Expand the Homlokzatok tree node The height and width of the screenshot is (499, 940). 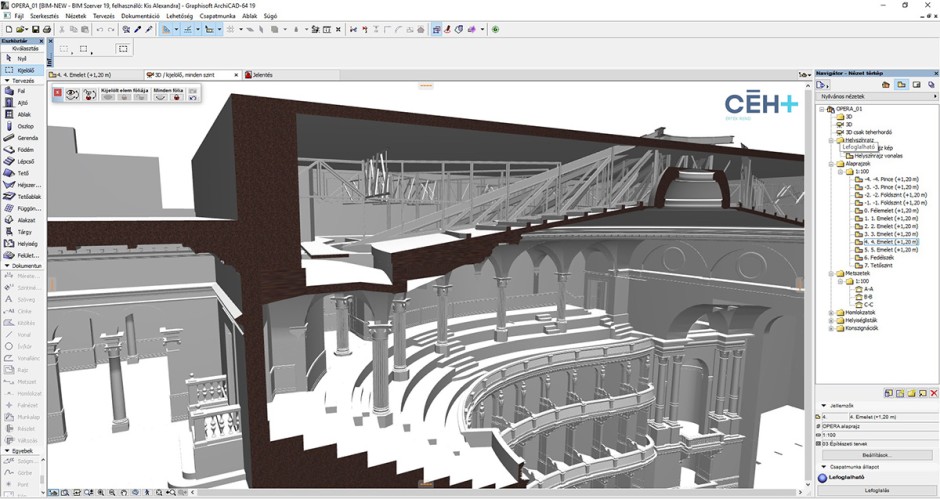point(831,312)
